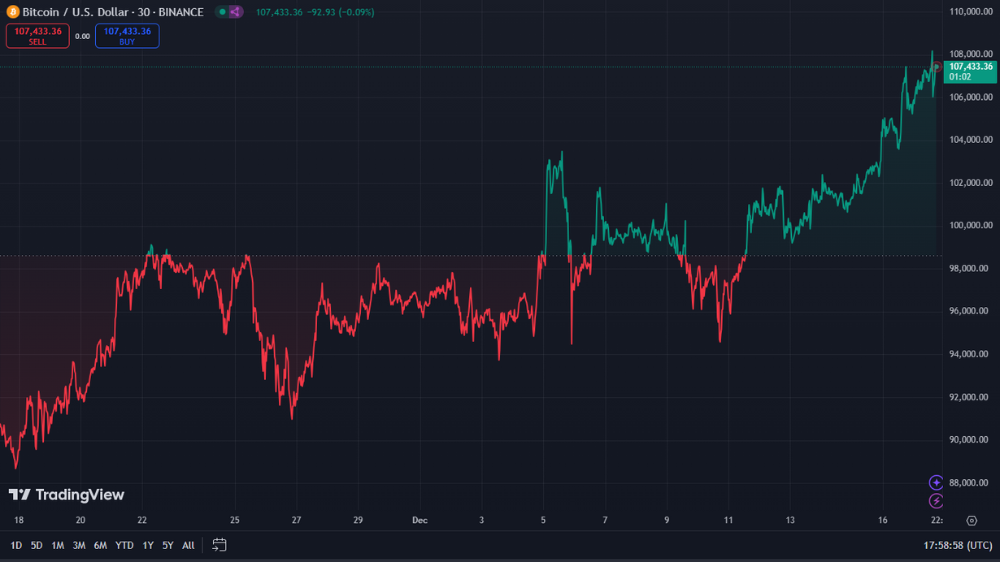Click the current price label 107,433.36 on the axis
Image resolution: width=1000 pixels, height=562 pixels.
tap(970, 71)
